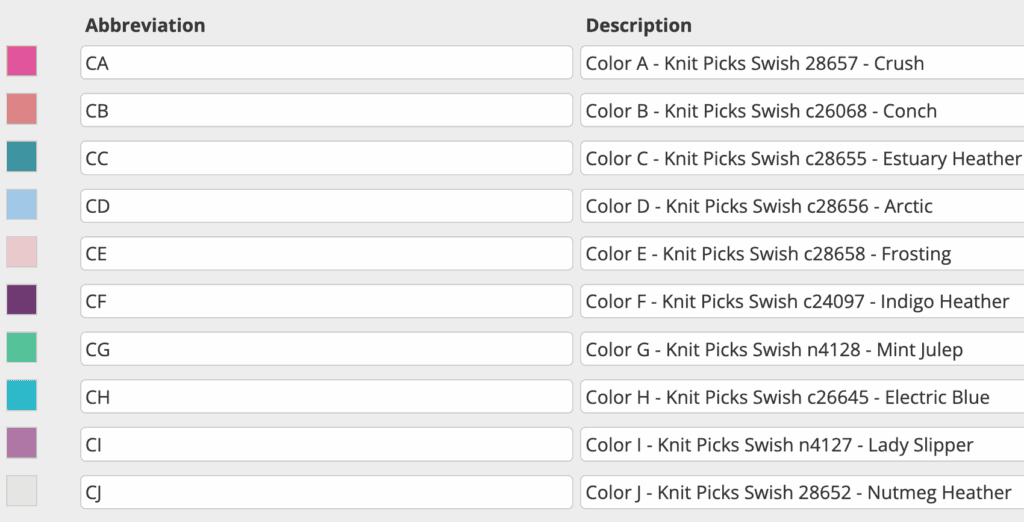Open the teal Estuary Heather swatch
Screen dimensions: 1024x522
22,157
